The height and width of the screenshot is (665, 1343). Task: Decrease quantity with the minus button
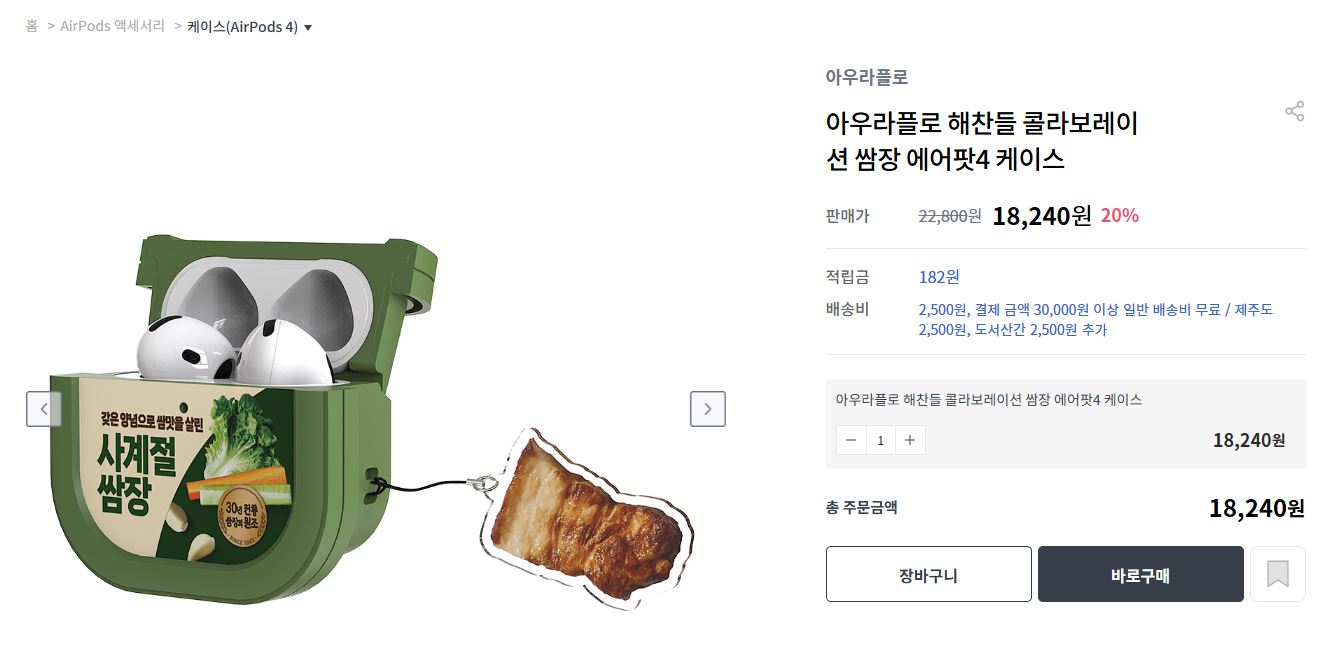[851, 440]
